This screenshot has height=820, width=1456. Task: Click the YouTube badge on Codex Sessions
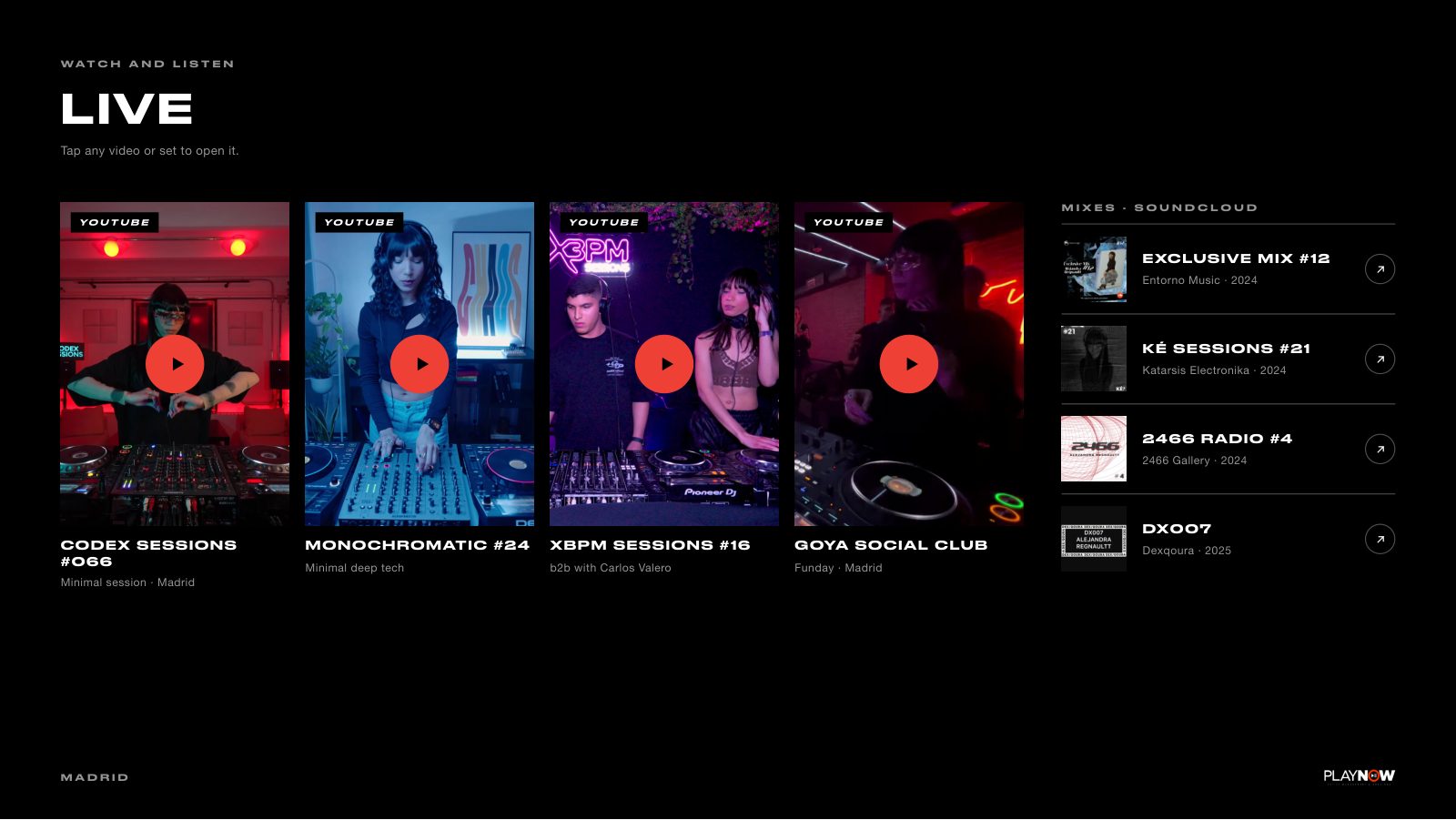tap(115, 222)
